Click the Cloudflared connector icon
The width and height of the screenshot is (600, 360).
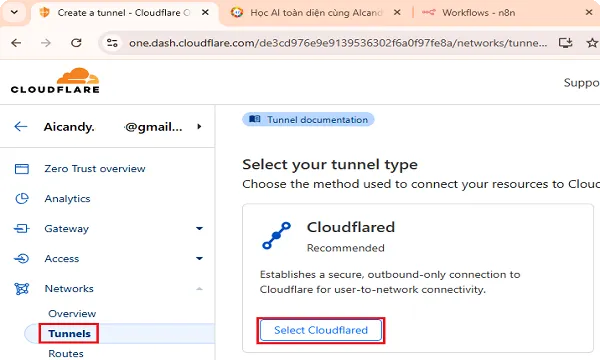pyautogui.click(x=276, y=236)
